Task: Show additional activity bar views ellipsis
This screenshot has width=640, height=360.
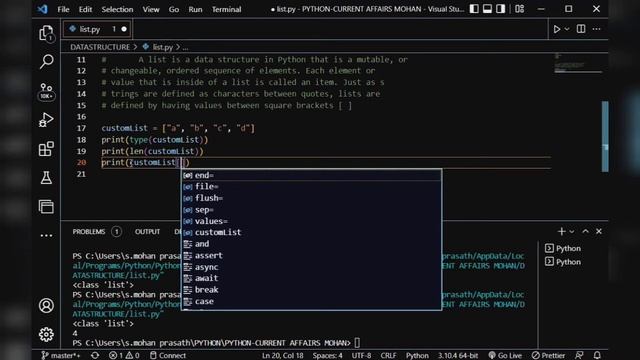Action: click(46, 236)
